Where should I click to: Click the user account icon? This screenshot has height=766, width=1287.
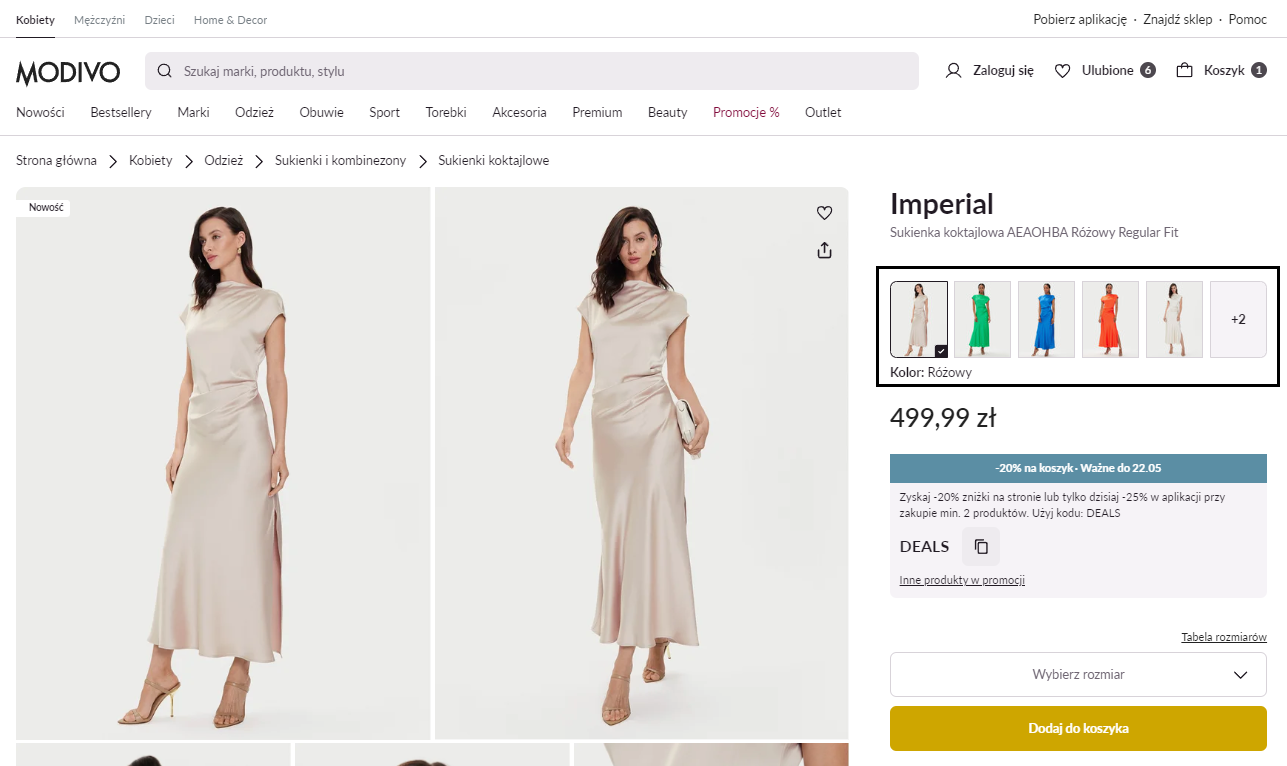click(x=953, y=71)
